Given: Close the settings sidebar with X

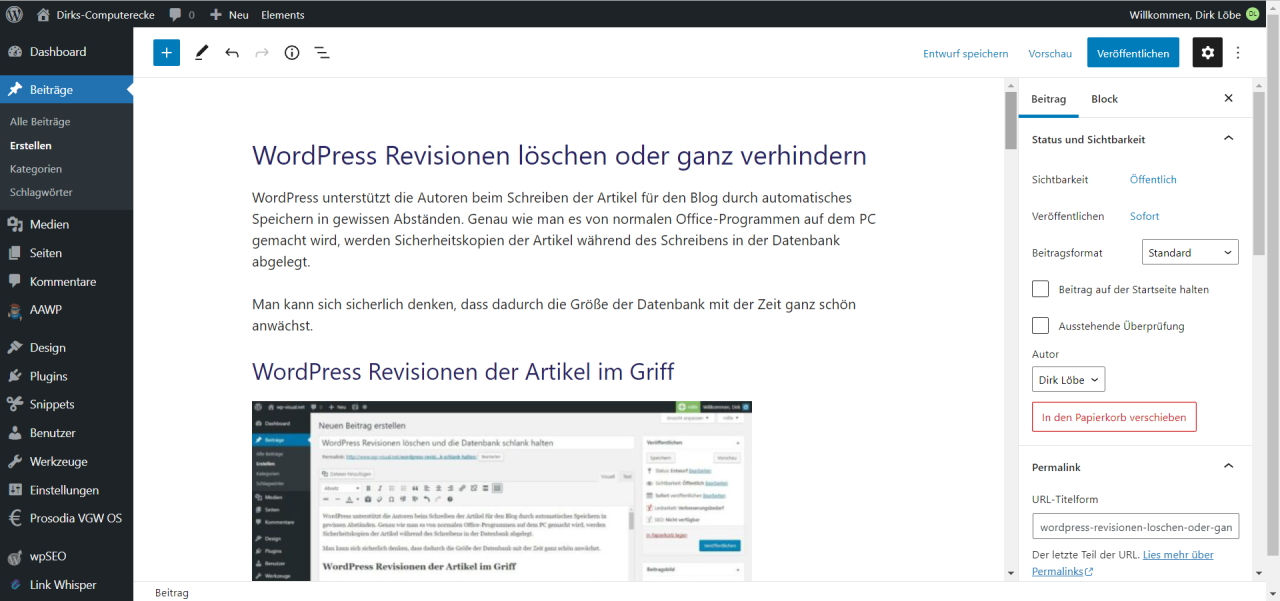Looking at the screenshot, I should (1229, 99).
